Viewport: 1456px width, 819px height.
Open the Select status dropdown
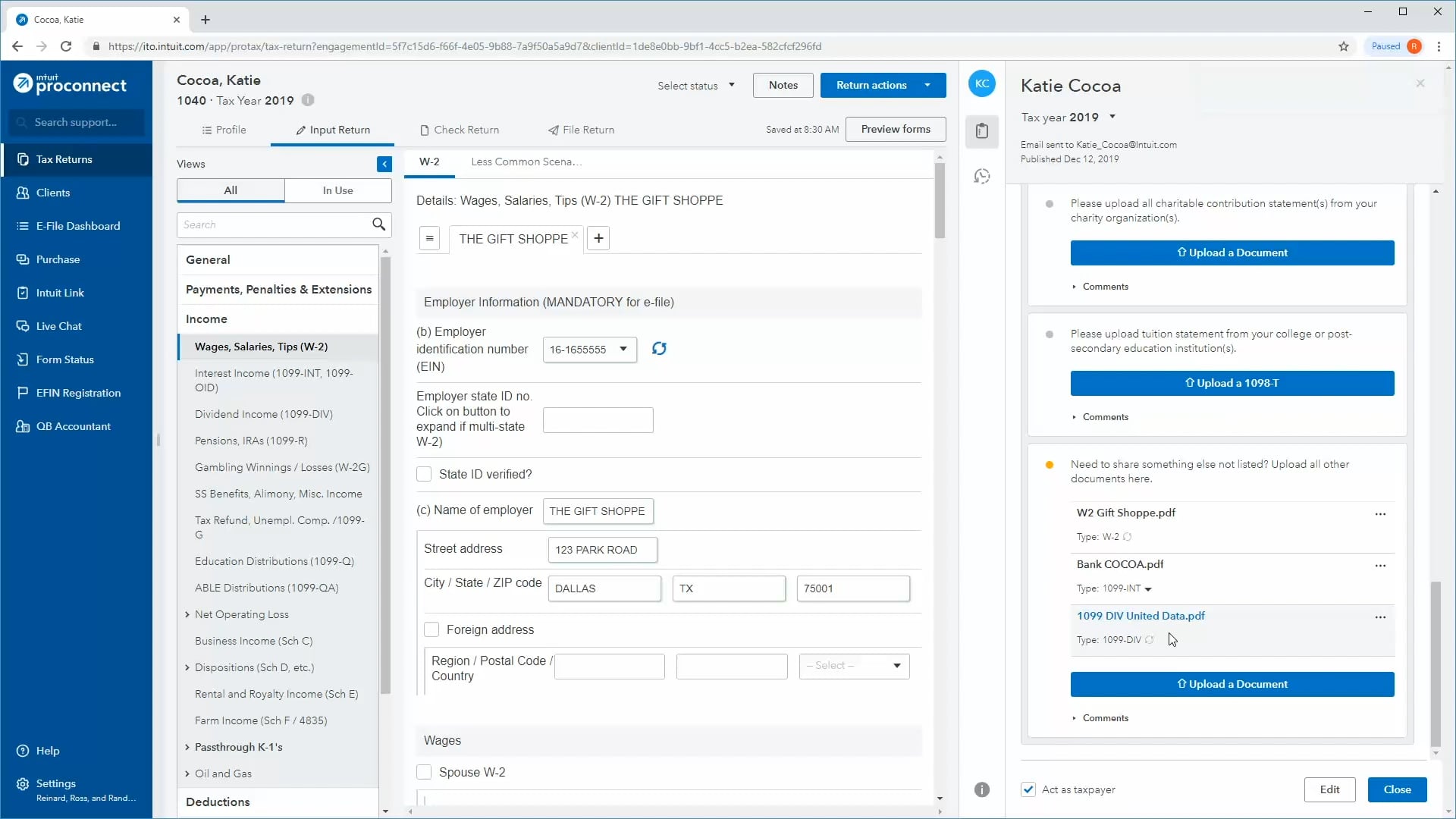(x=695, y=85)
